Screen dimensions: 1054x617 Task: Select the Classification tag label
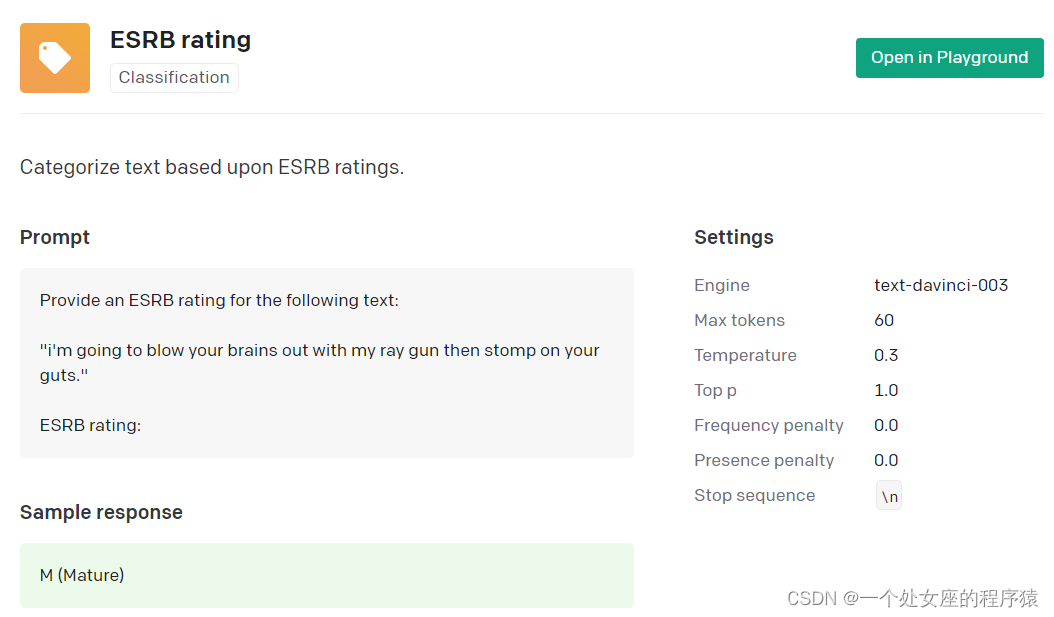[x=174, y=78]
